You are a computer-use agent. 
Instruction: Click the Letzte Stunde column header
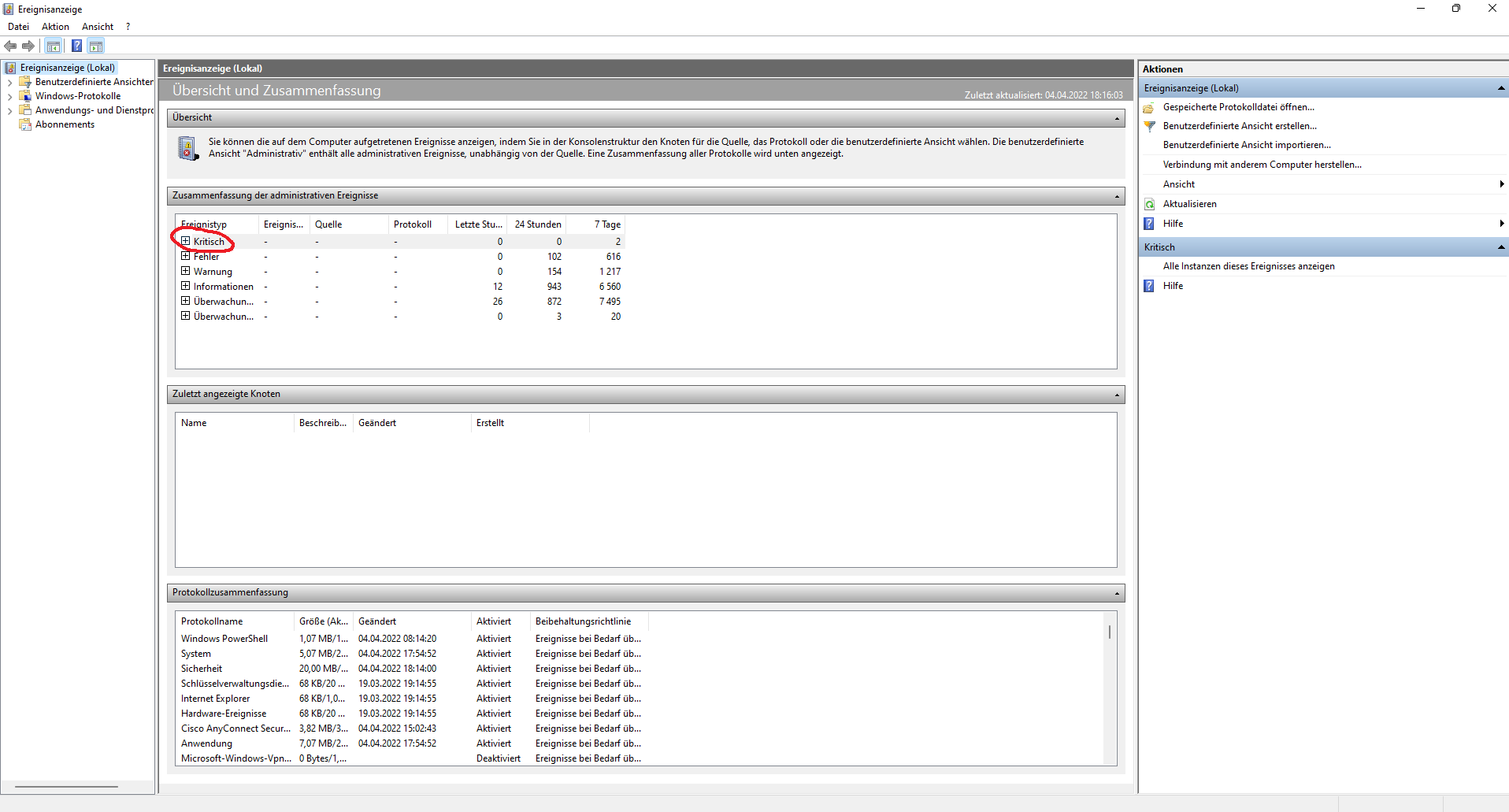[x=478, y=224]
